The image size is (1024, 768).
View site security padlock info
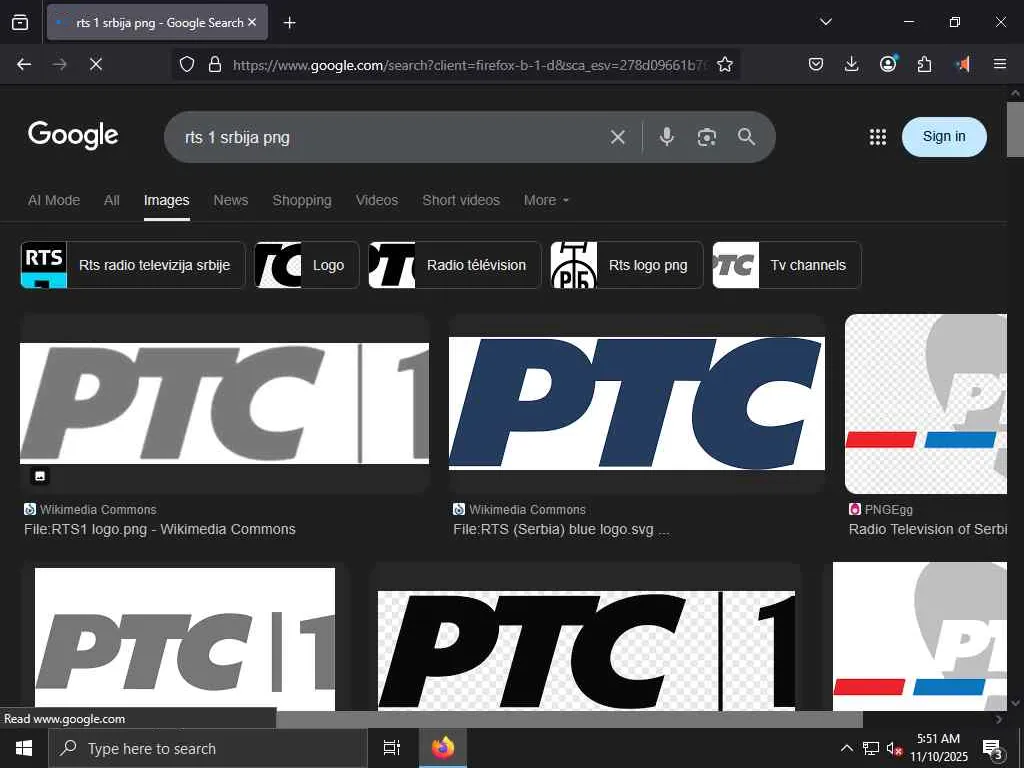215,64
